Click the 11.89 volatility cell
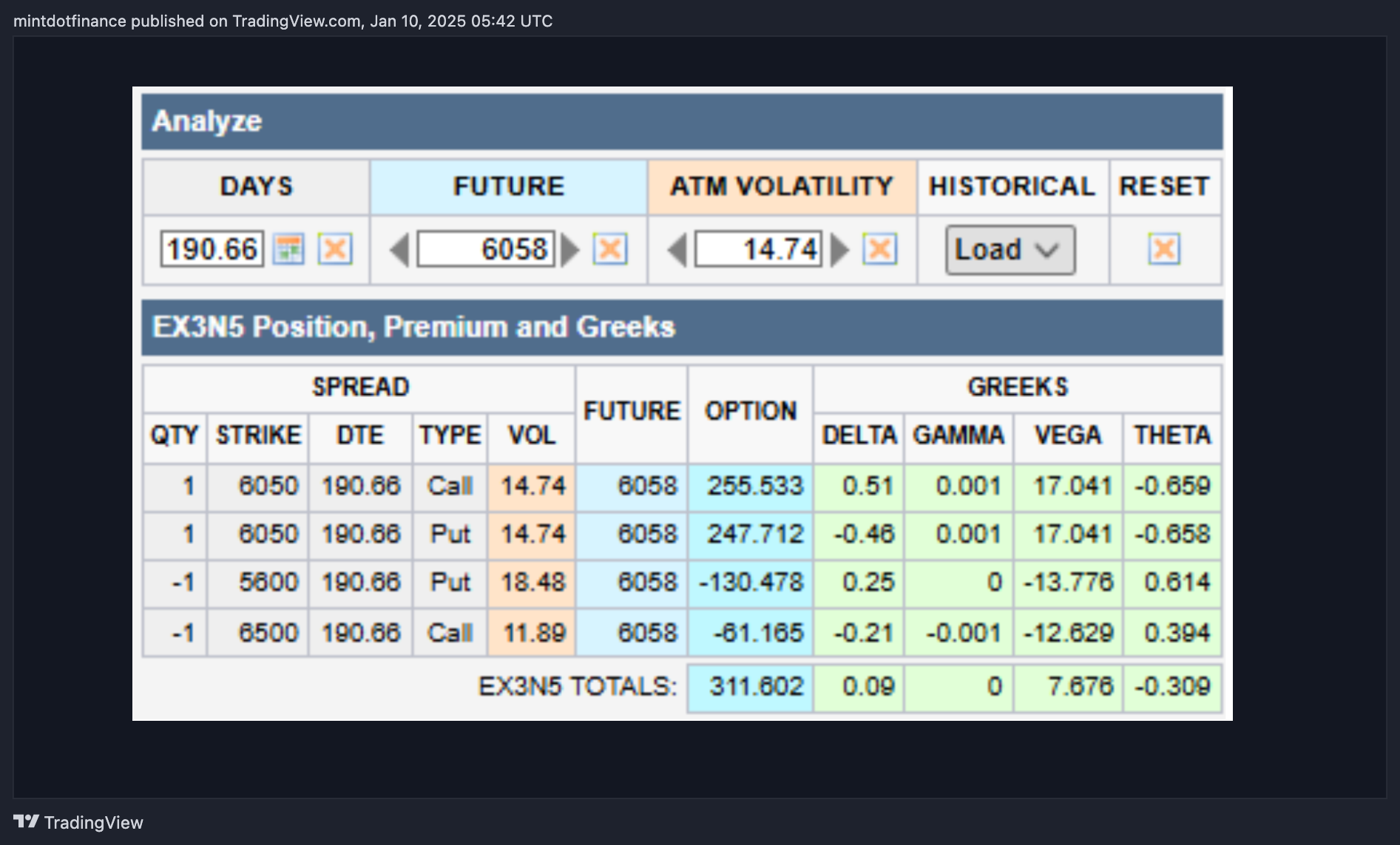This screenshot has width=1400, height=845. pos(532,633)
